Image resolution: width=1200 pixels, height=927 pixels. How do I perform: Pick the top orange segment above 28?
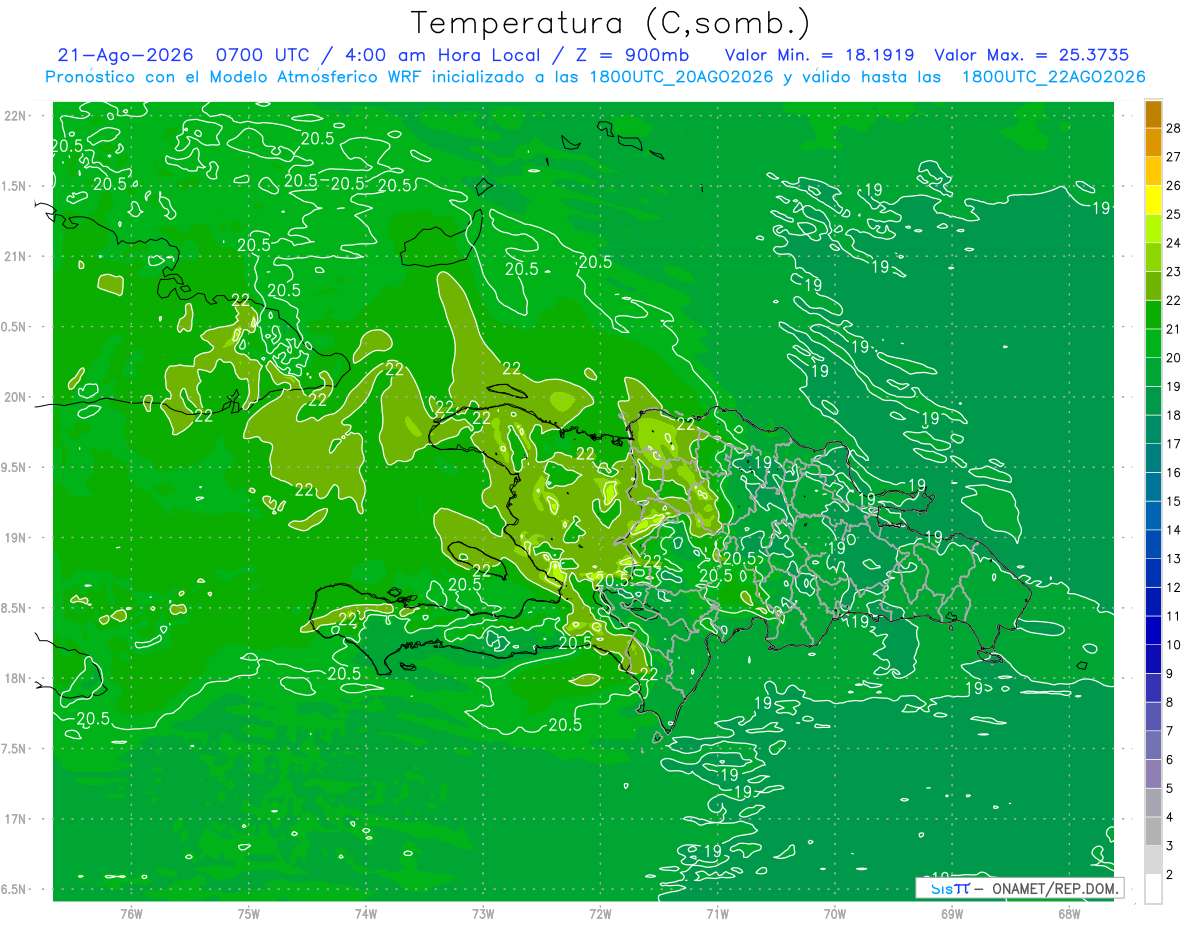[1153, 113]
